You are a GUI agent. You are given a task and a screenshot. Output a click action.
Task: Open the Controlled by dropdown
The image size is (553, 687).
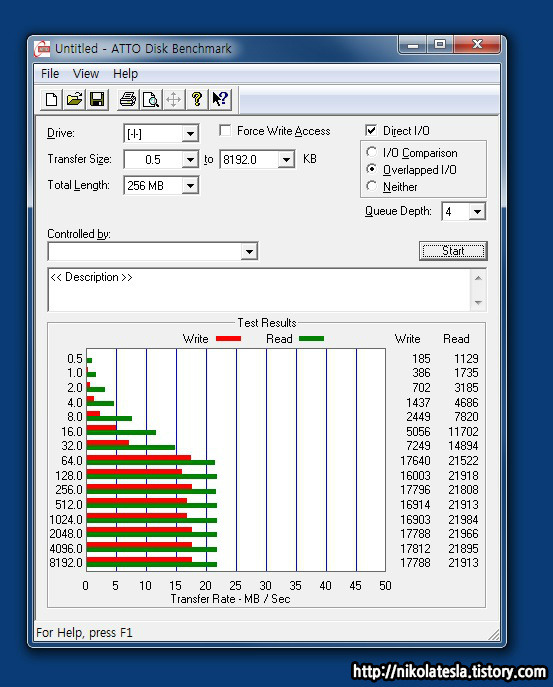click(249, 251)
